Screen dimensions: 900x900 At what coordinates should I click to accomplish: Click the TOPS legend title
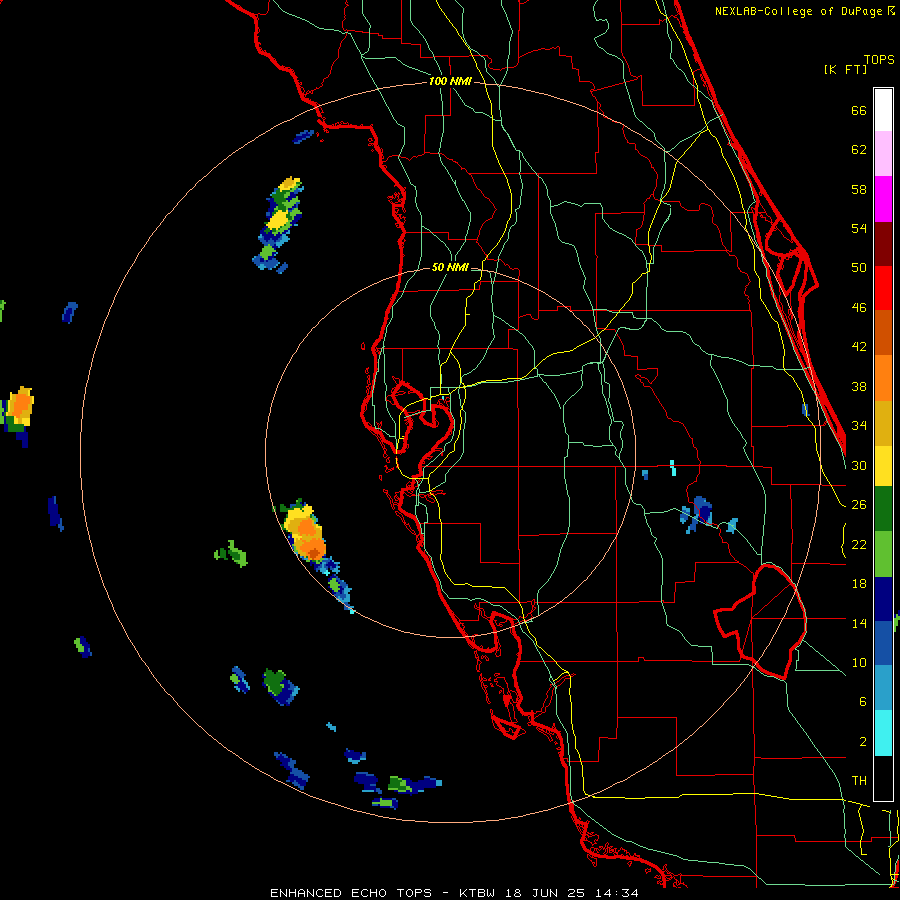point(879,59)
